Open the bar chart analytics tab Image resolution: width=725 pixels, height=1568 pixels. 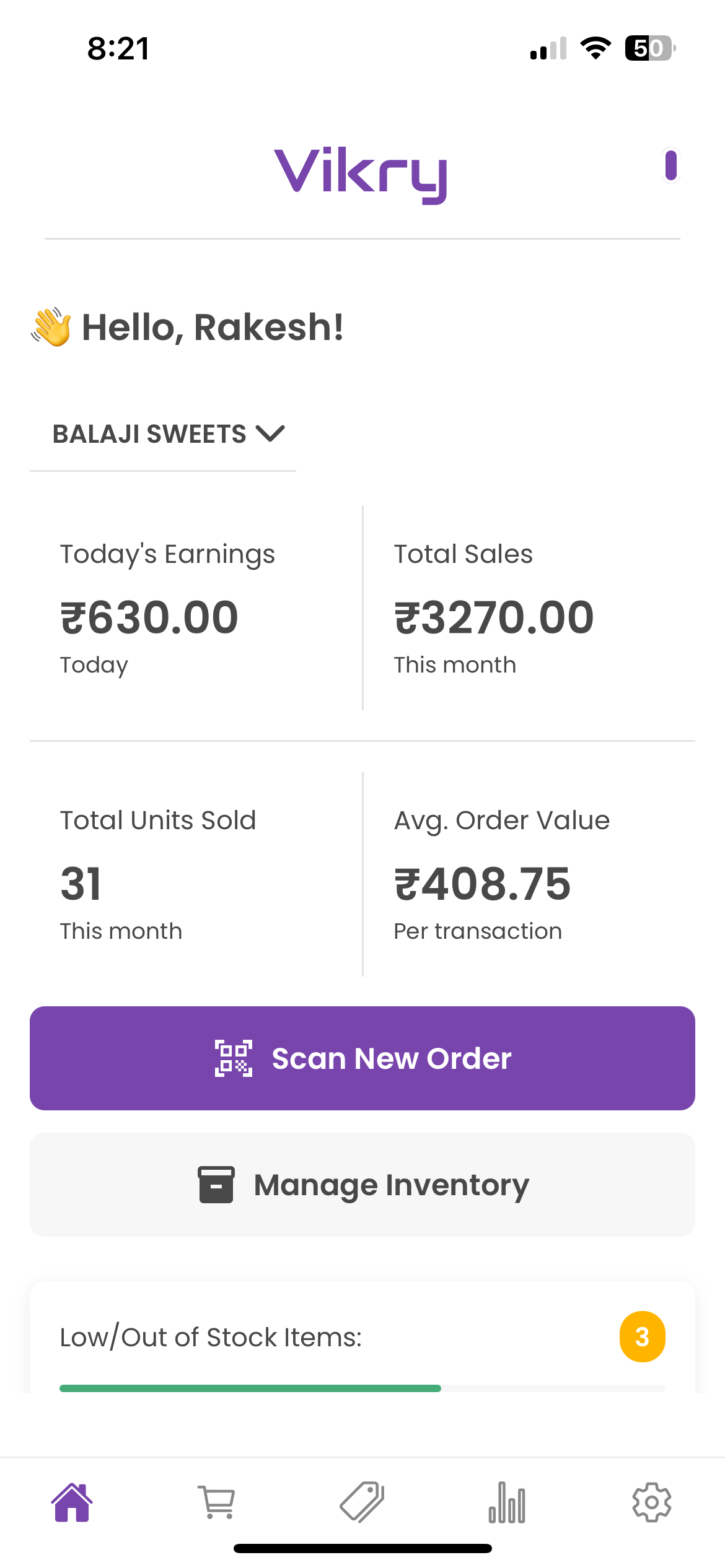click(x=507, y=1502)
